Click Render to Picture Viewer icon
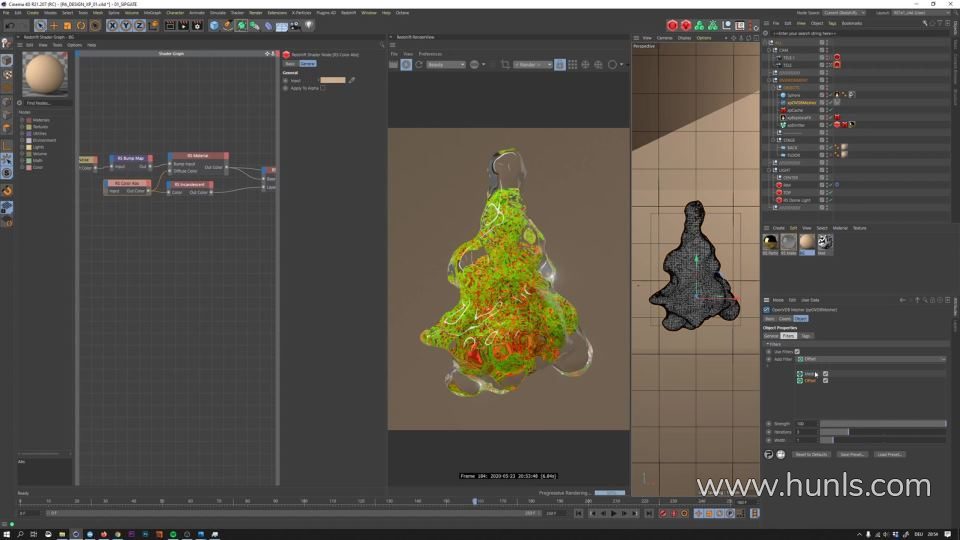960x540 pixels. point(183,26)
